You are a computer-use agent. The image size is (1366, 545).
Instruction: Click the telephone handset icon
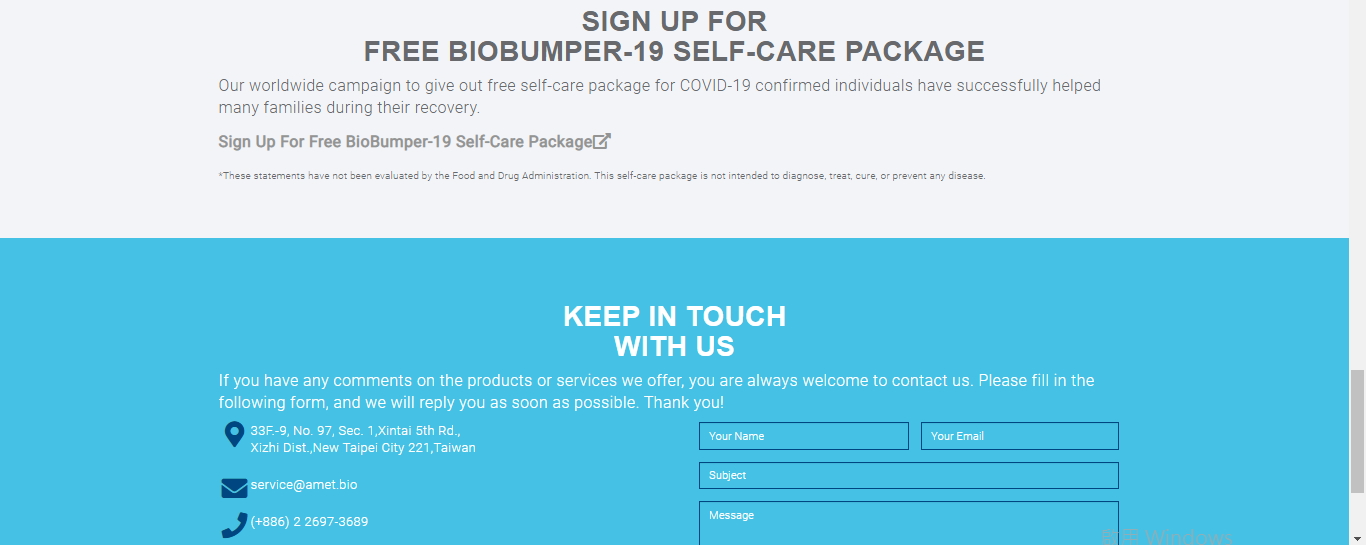click(x=234, y=525)
